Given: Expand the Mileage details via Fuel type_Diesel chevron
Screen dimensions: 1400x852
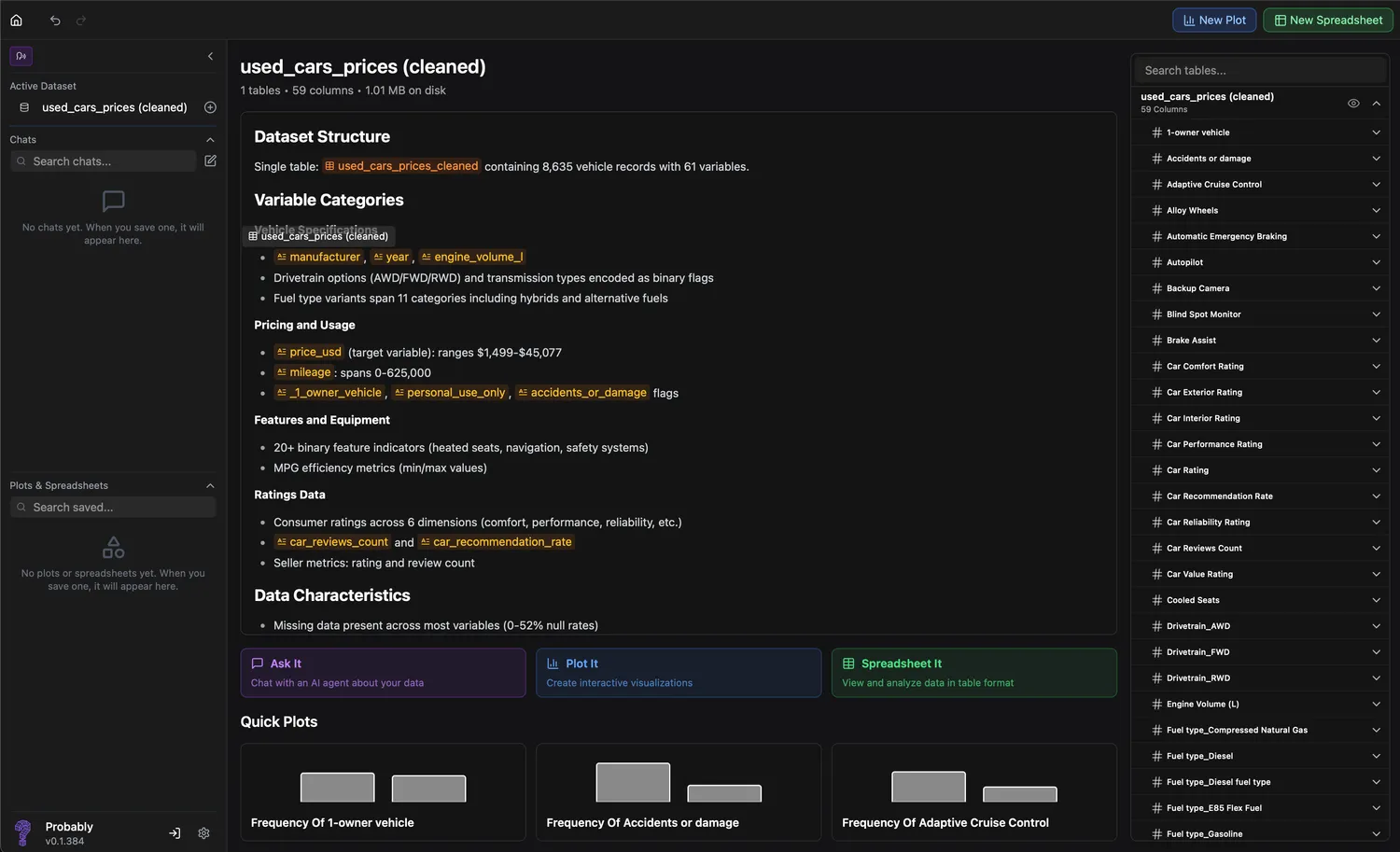Looking at the screenshot, I should point(1377,755).
